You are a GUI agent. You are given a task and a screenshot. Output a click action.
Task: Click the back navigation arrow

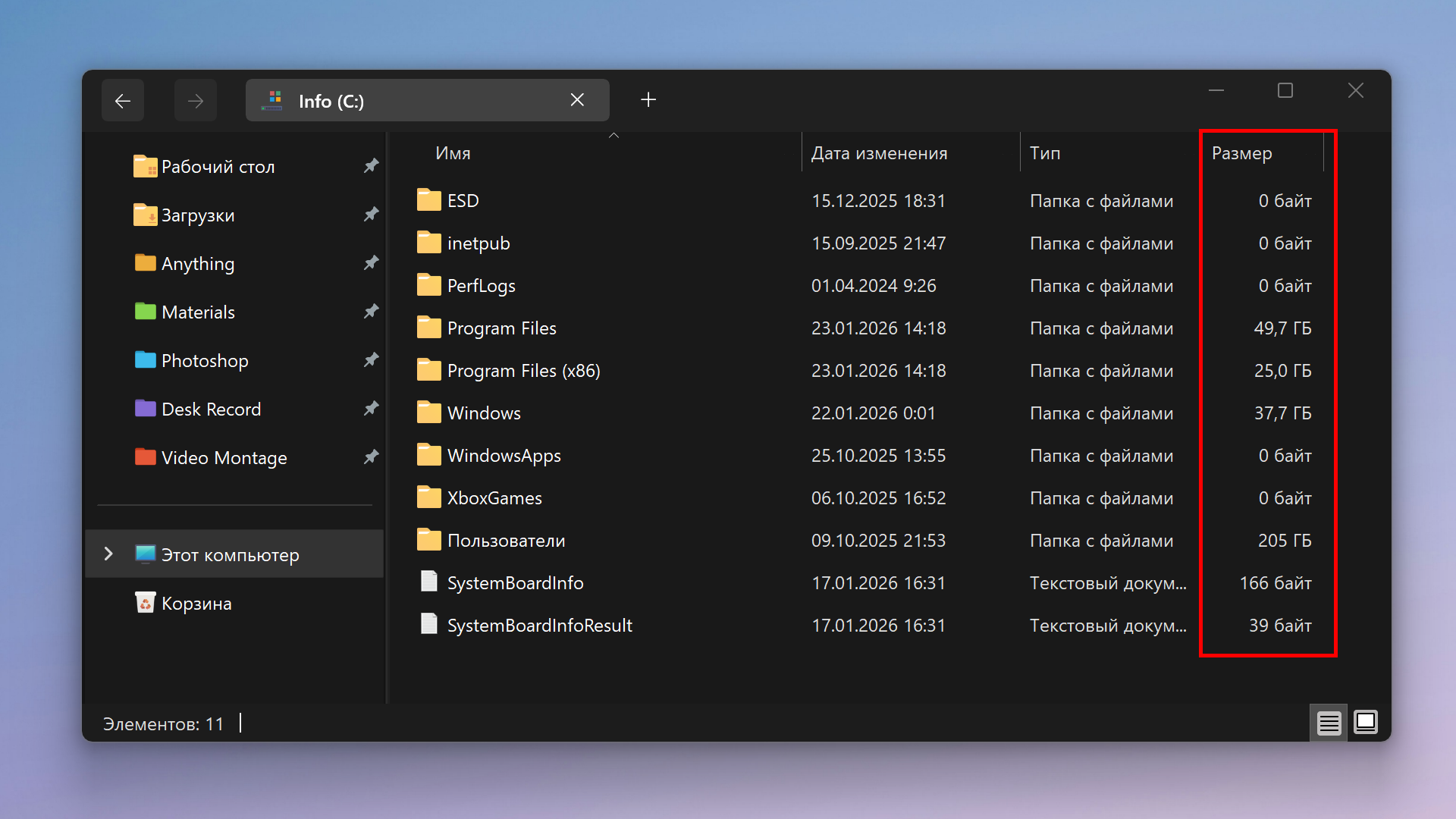click(x=123, y=101)
